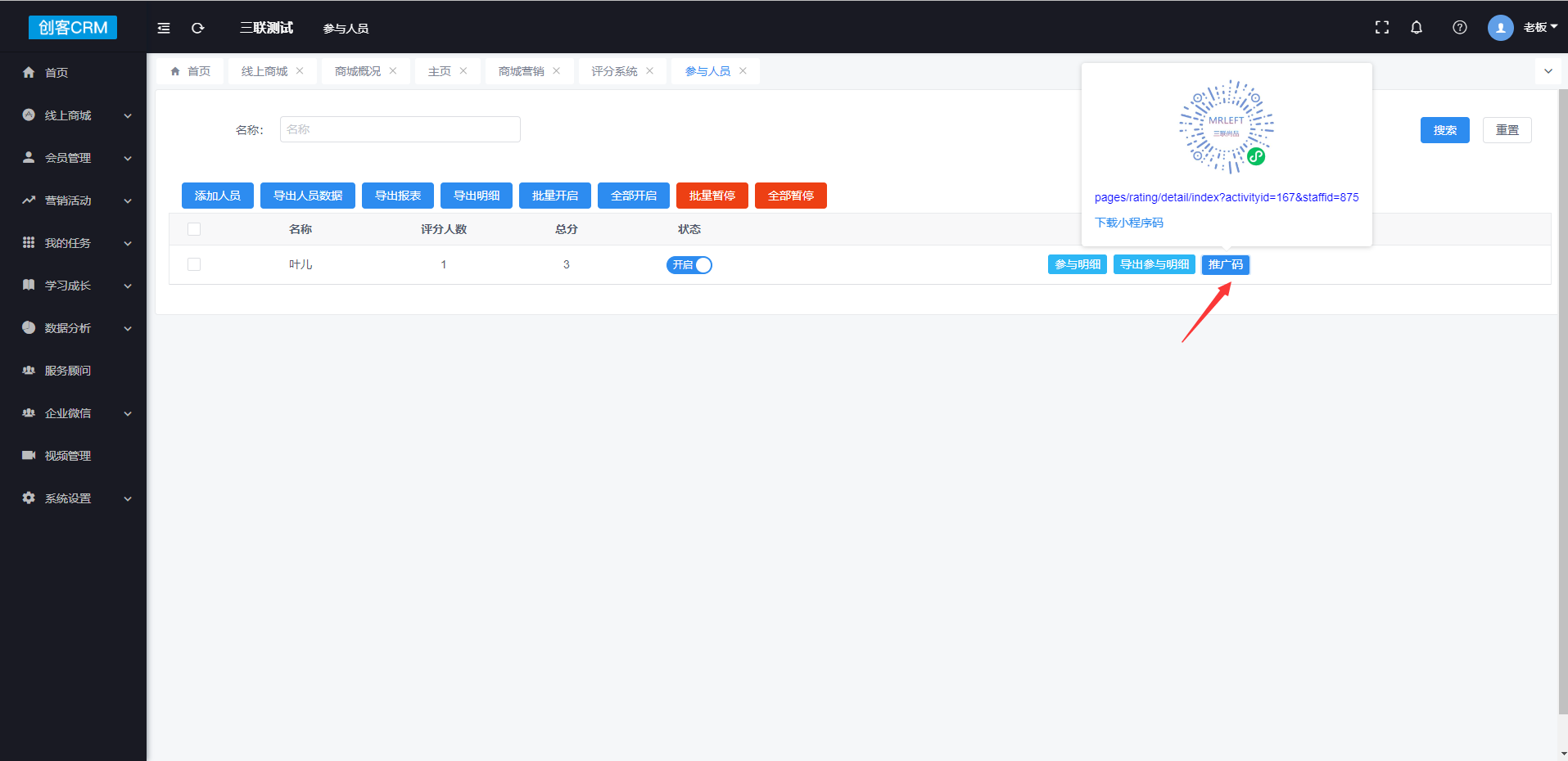Screen dimensions: 1568x761
Task: Click the 重置 button
Action: tap(1507, 130)
